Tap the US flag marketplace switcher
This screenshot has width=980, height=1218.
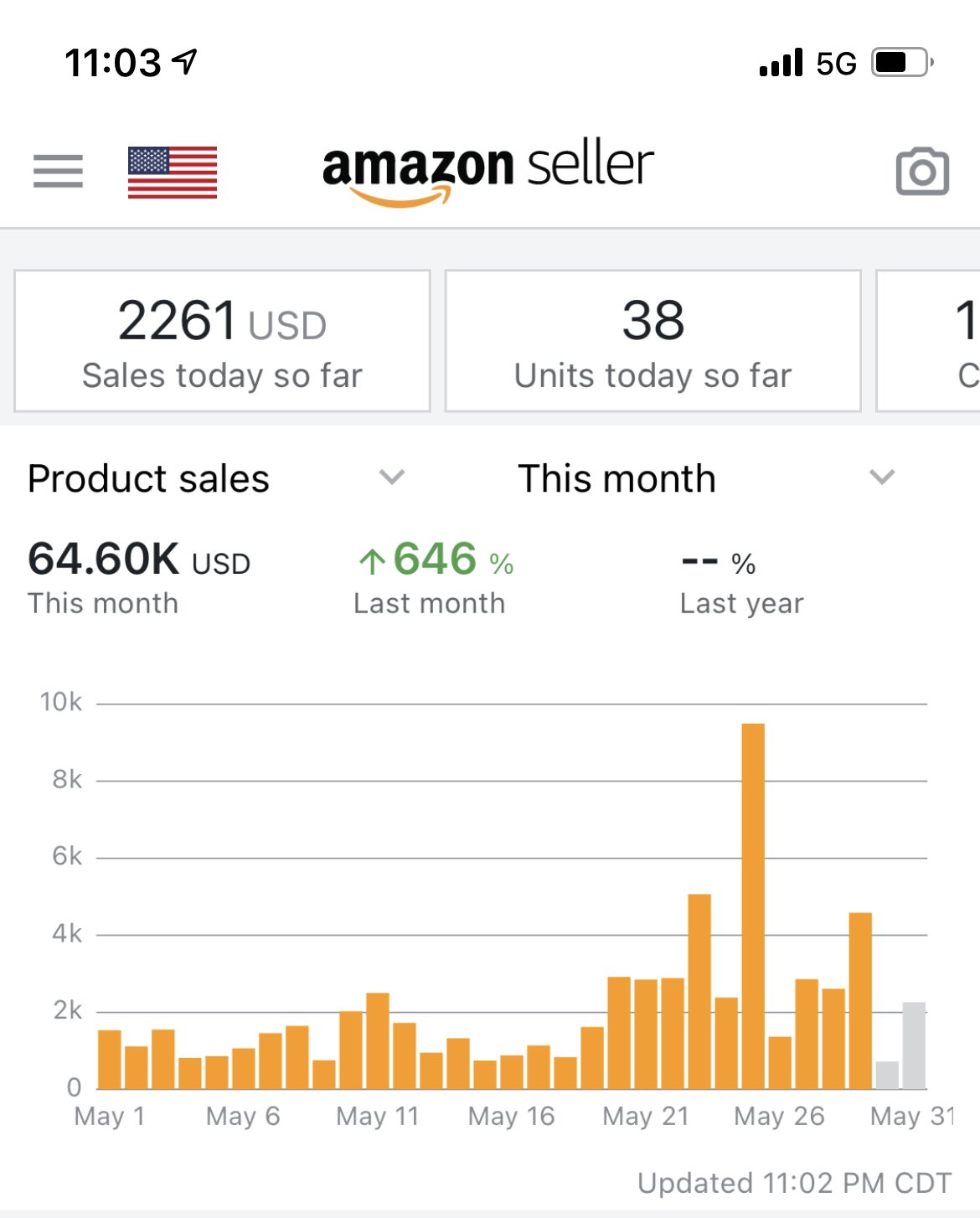pos(173,173)
